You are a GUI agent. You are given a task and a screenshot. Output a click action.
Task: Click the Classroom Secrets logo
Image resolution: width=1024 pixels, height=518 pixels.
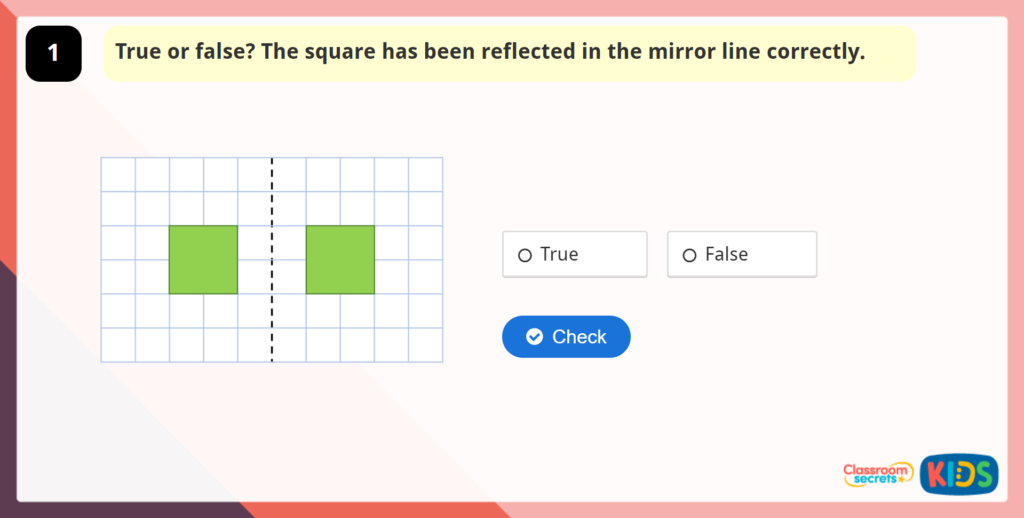pos(878,474)
